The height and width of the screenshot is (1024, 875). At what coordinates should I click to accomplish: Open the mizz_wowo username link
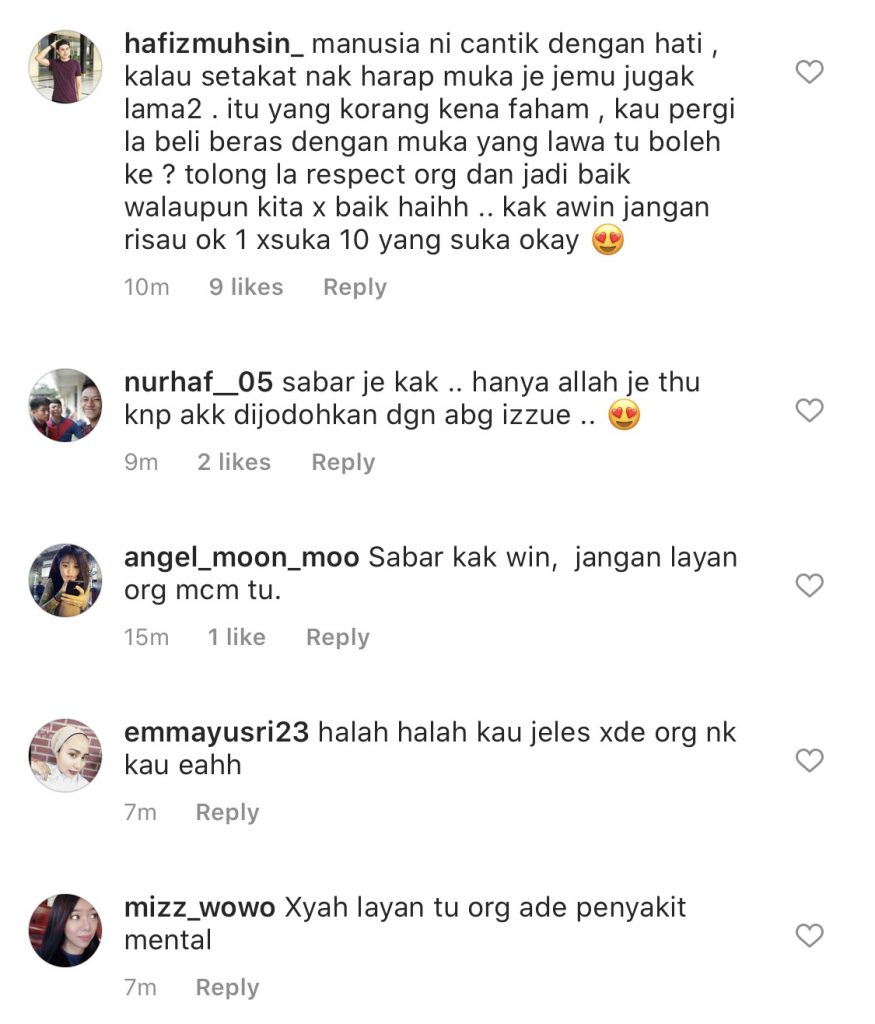[x=200, y=908]
